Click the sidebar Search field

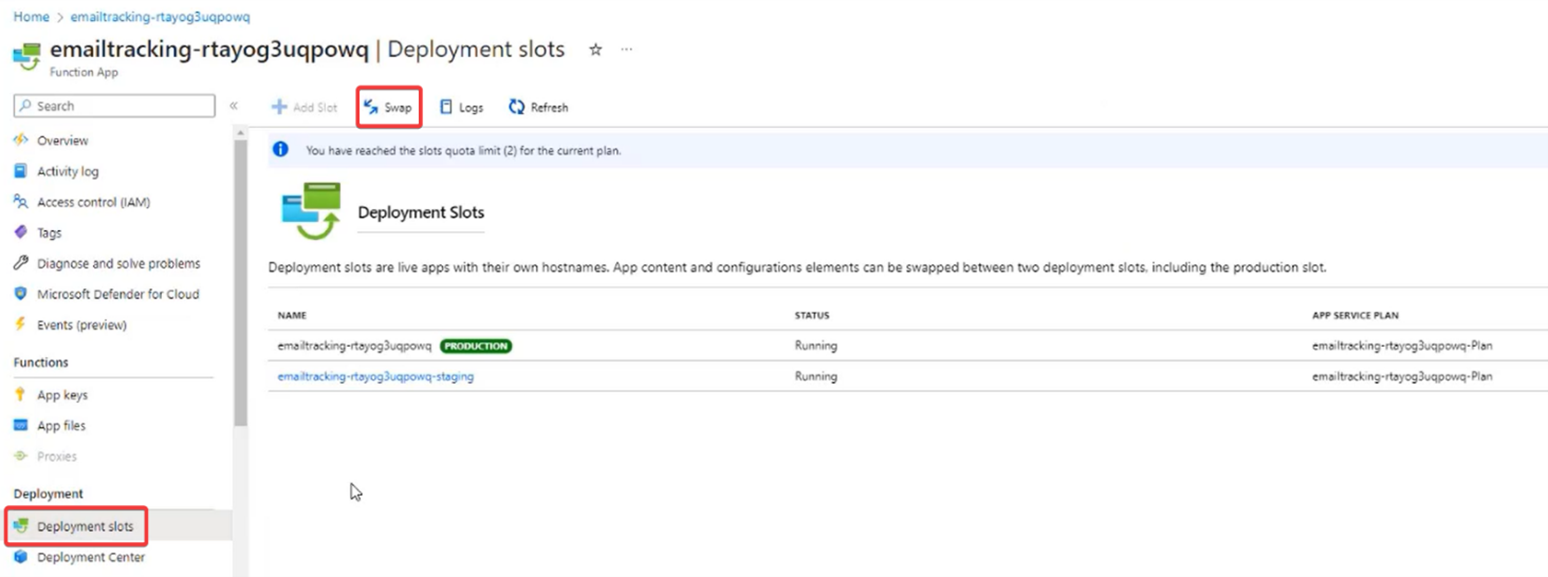(x=113, y=105)
